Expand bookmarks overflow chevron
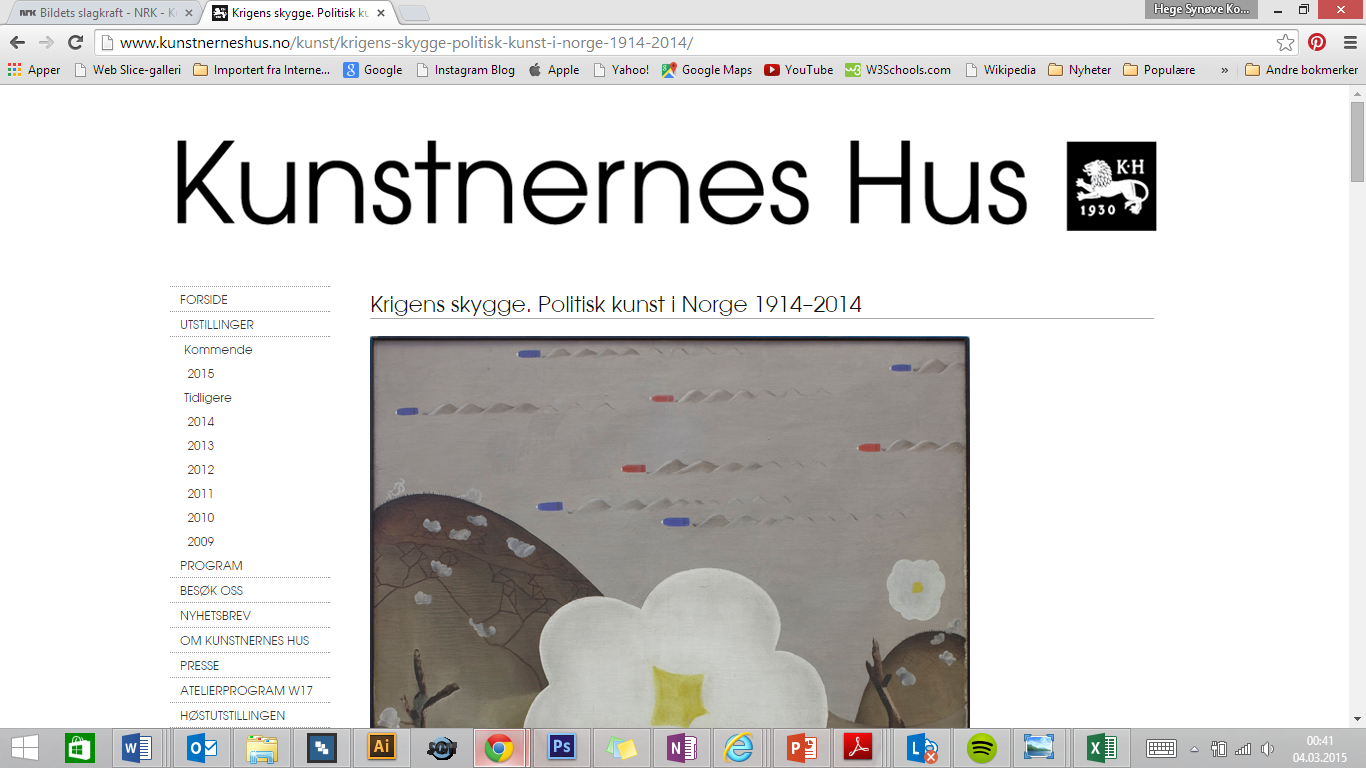 pyautogui.click(x=1225, y=70)
